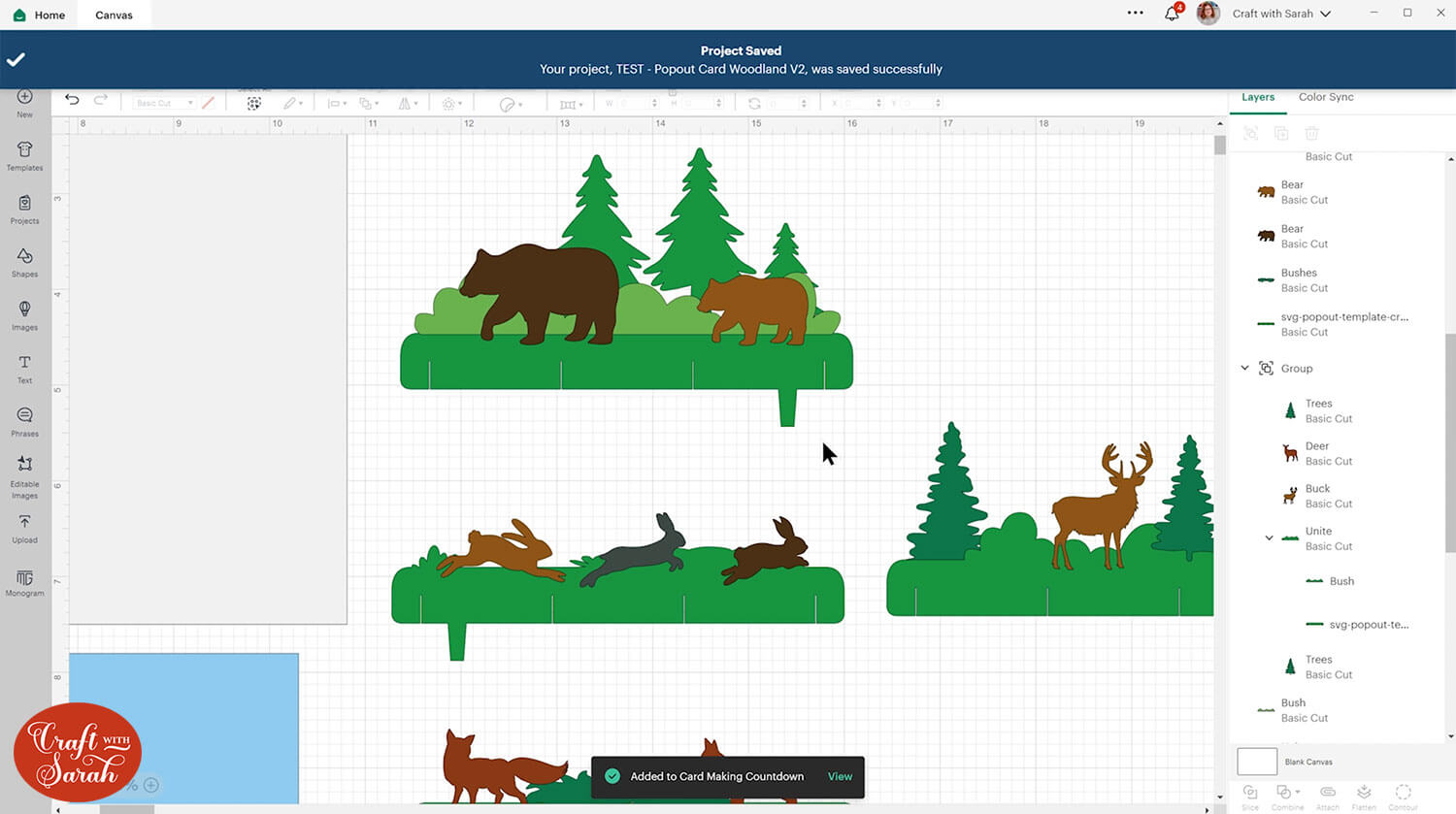
Task: Click View in the Card Making Countdown toast
Action: (x=840, y=776)
